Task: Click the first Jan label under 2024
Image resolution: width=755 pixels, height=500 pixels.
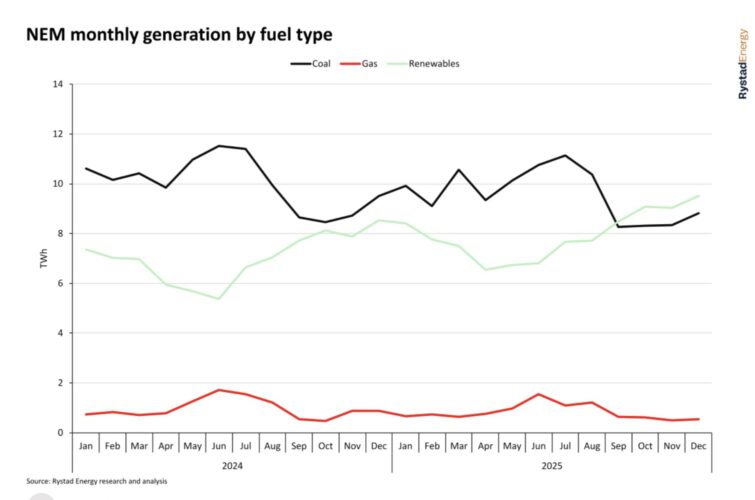Action: coord(87,447)
